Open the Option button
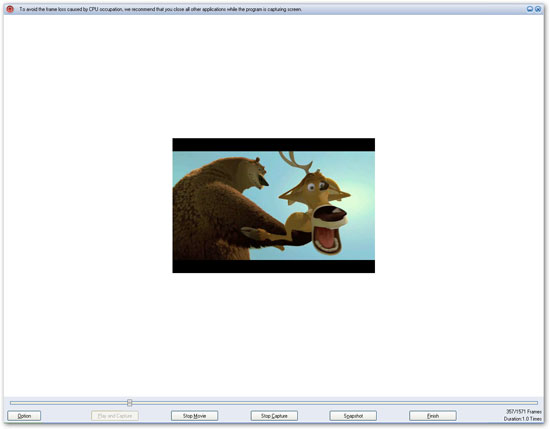Screen dimensions: 550x429 click(24, 416)
